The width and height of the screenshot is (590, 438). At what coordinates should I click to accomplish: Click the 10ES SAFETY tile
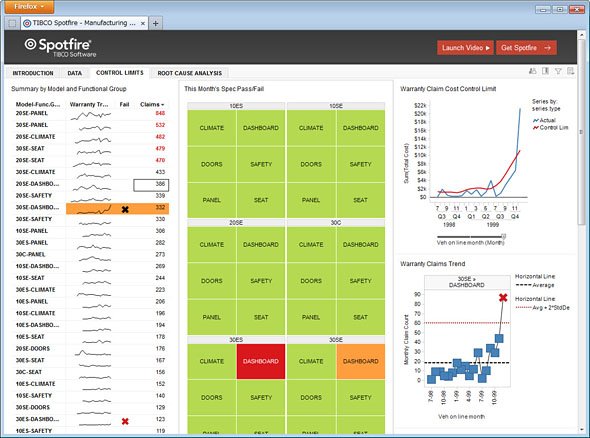(x=261, y=164)
